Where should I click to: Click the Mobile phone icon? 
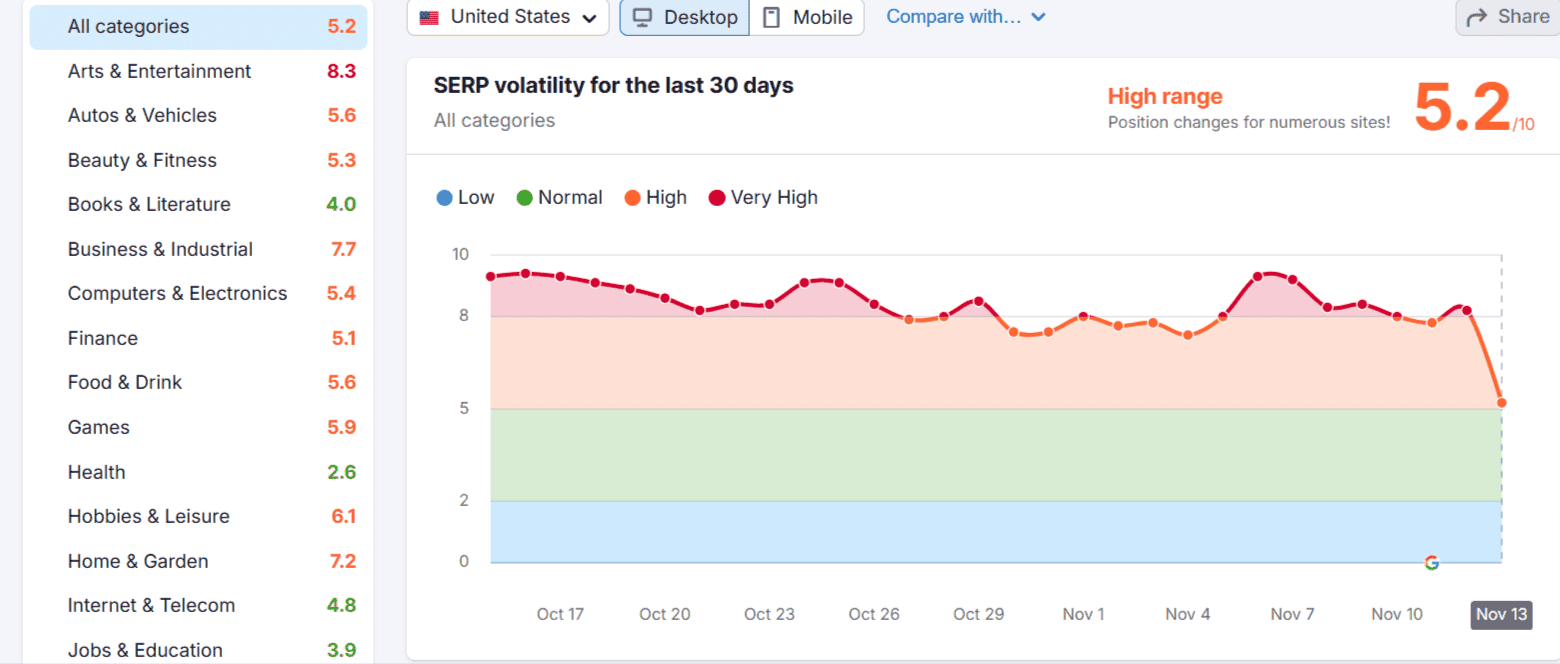770,17
